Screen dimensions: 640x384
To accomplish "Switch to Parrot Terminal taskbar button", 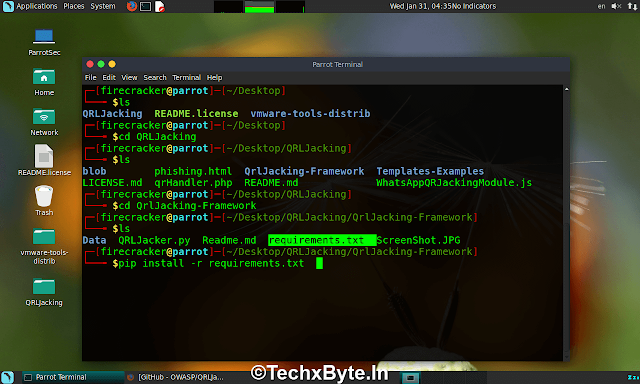I will 73,377.
